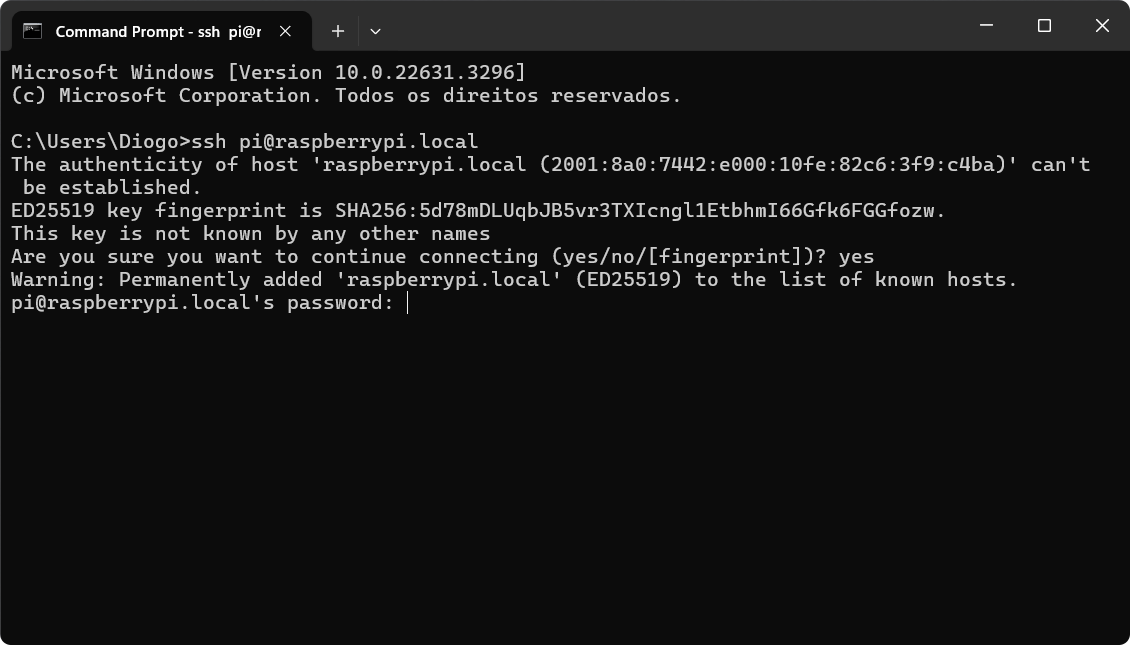
Task: Click the plus icon next to the active tab
Action: tap(337, 31)
